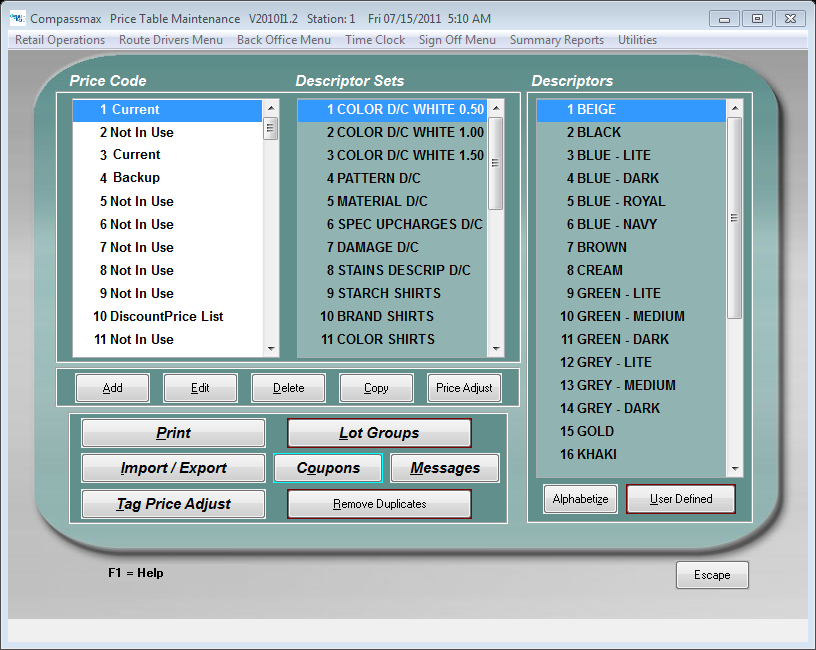The image size is (816, 650).
Task: Click the Descriptors list scroll down arrow
Action: click(x=735, y=468)
